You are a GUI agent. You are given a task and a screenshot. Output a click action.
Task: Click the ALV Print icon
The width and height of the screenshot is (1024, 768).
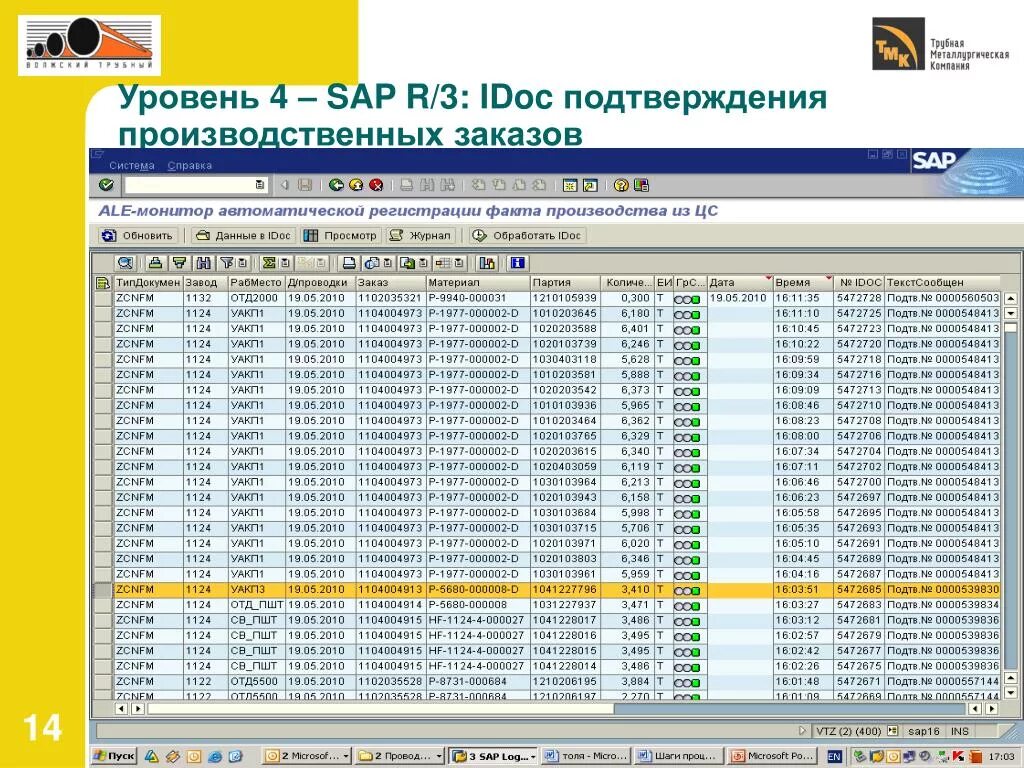pyautogui.click(x=349, y=263)
